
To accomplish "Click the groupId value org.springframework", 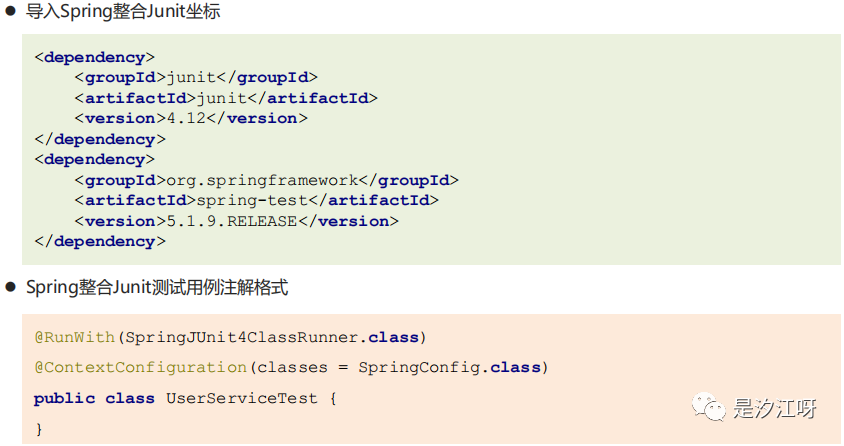I will point(262,180).
